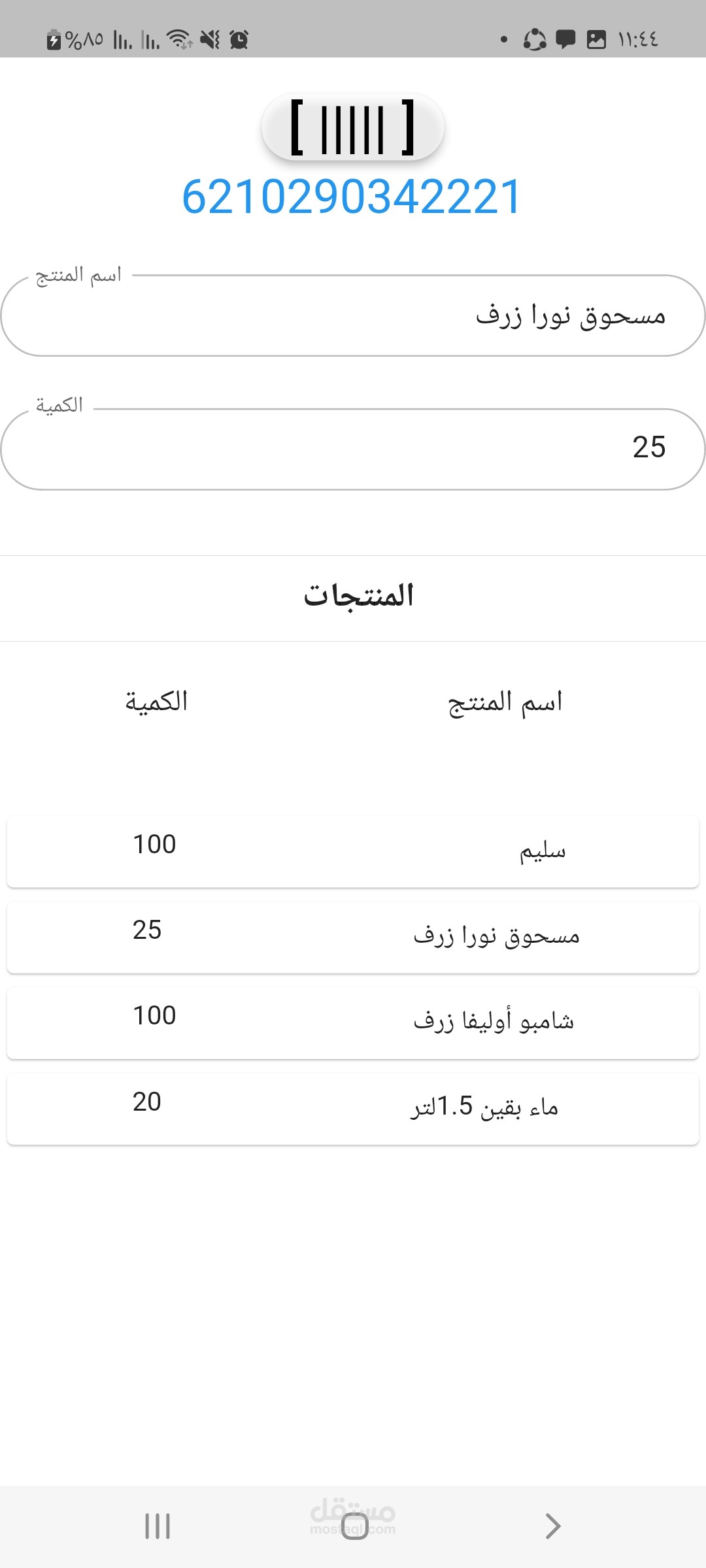Select the ماء بقين 1.5لتر row
The image size is (706, 1568).
353,1109
